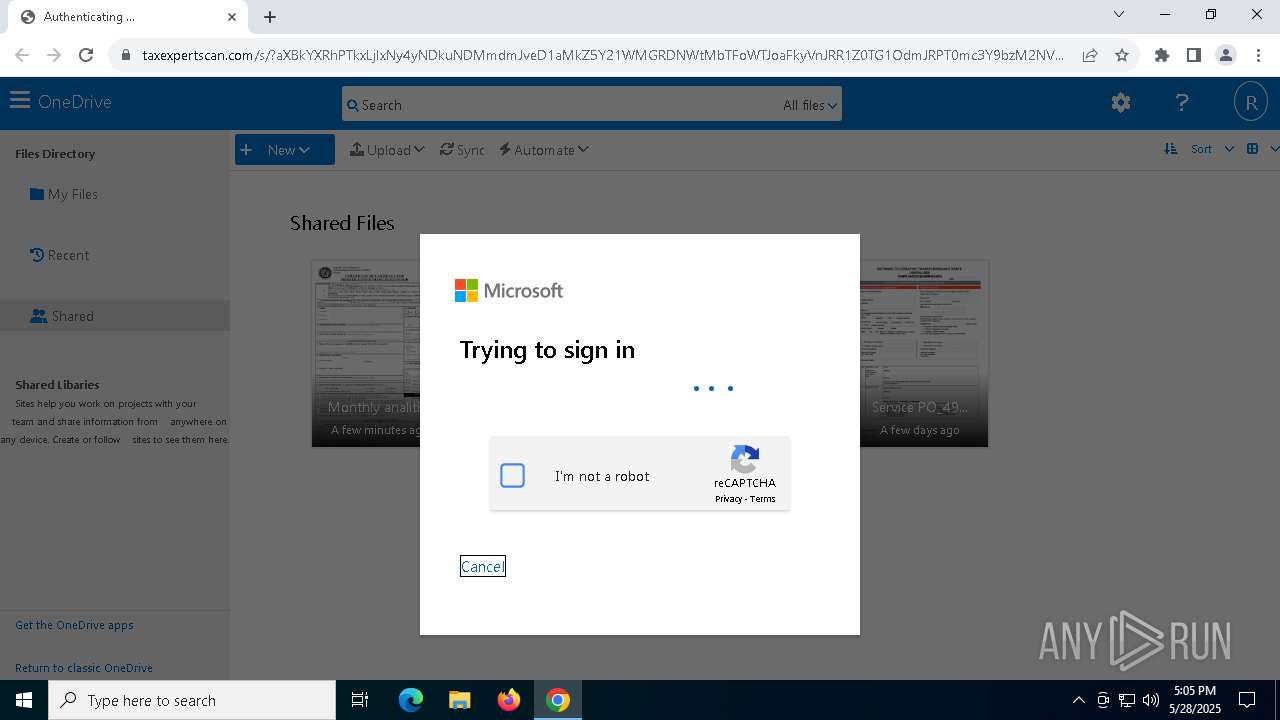Viewport: 1280px width, 720px height.
Task: Select My Files in directory
Action: pos(64,194)
